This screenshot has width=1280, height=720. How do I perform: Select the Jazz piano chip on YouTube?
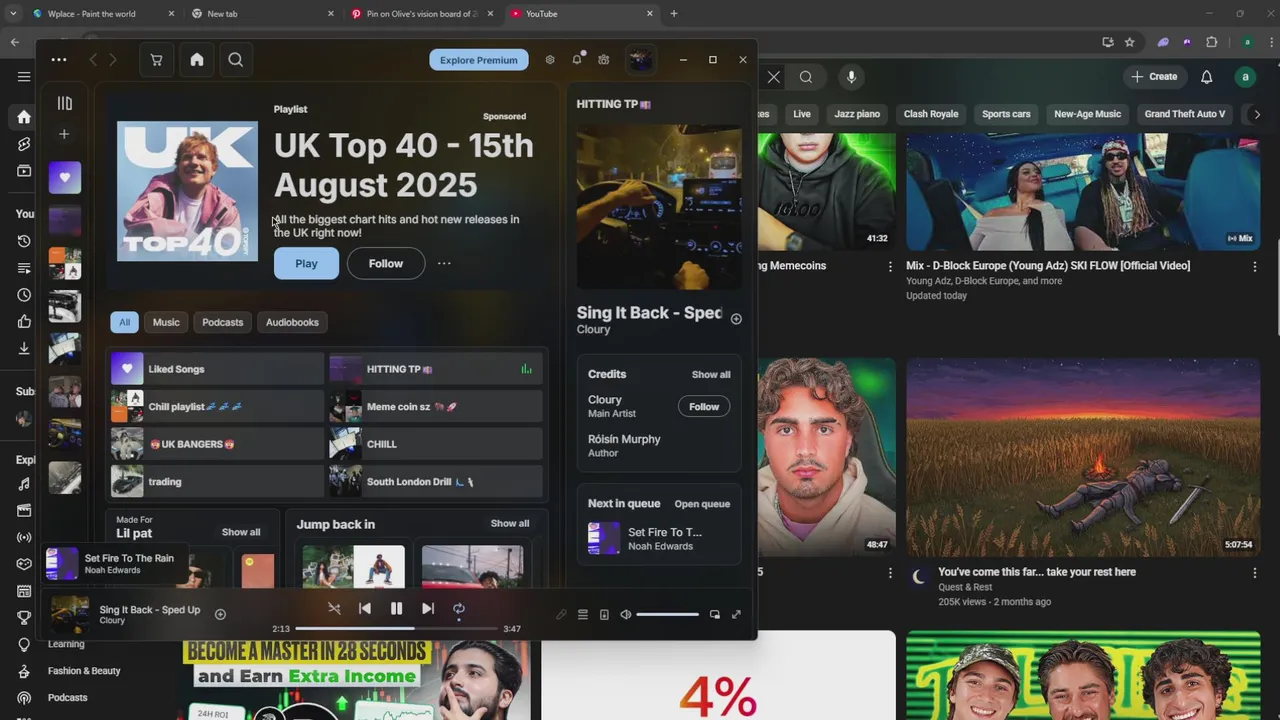(x=857, y=114)
